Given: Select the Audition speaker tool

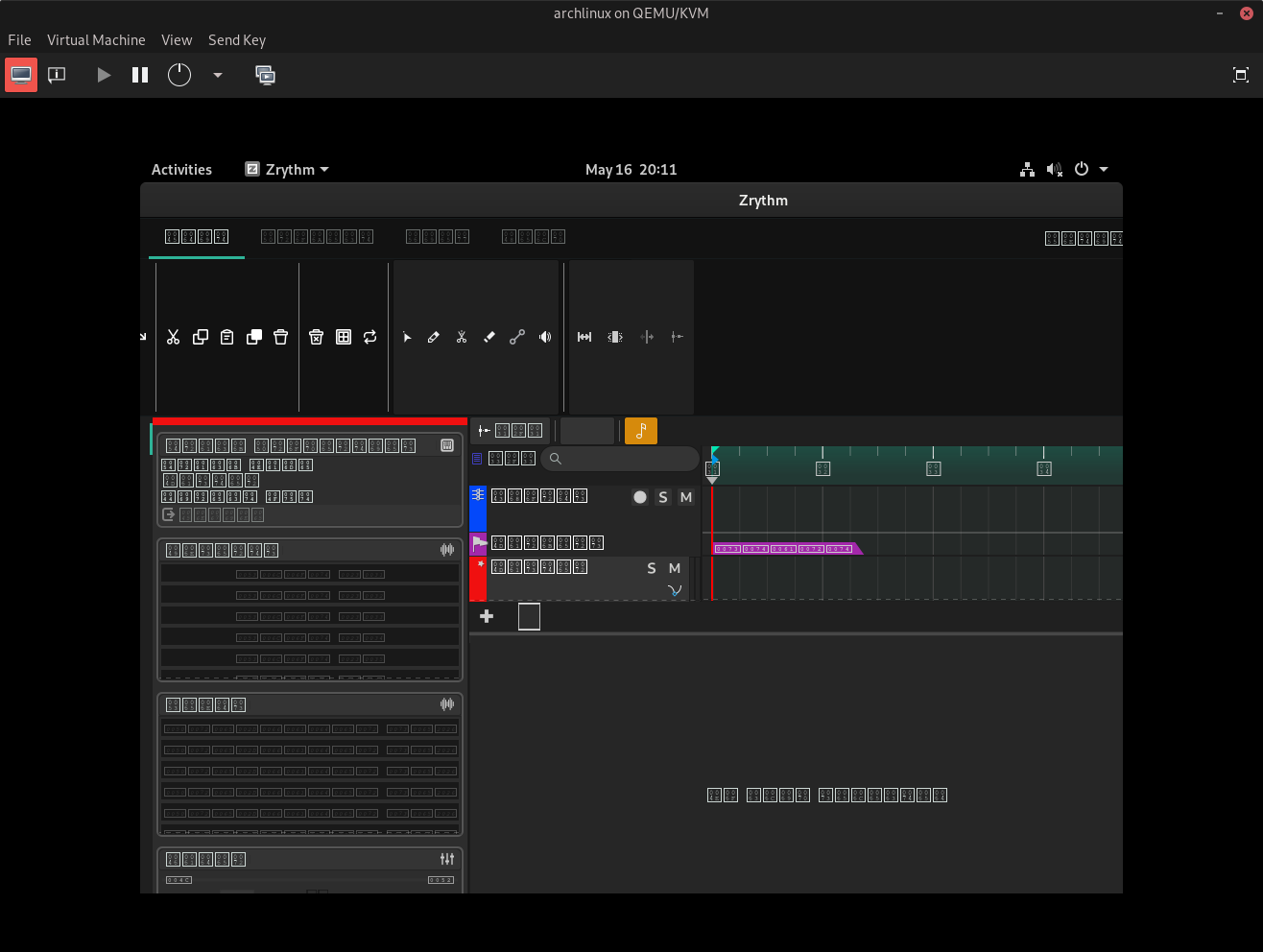Looking at the screenshot, I should 545,337.
